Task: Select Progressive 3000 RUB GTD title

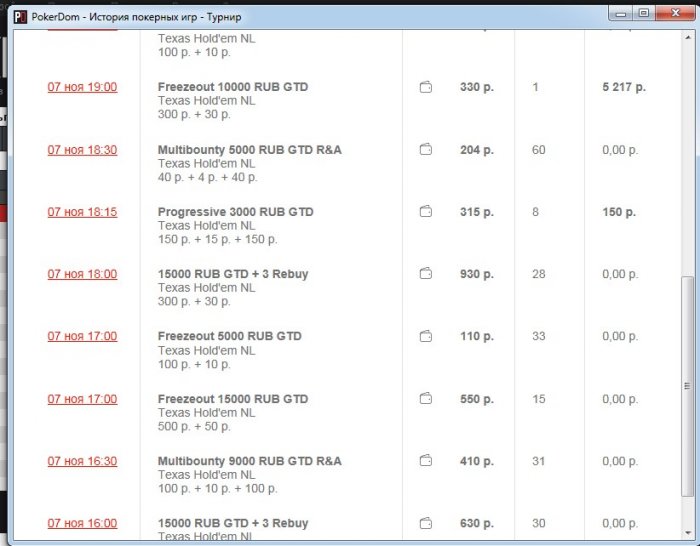Action: pos(236,212)
